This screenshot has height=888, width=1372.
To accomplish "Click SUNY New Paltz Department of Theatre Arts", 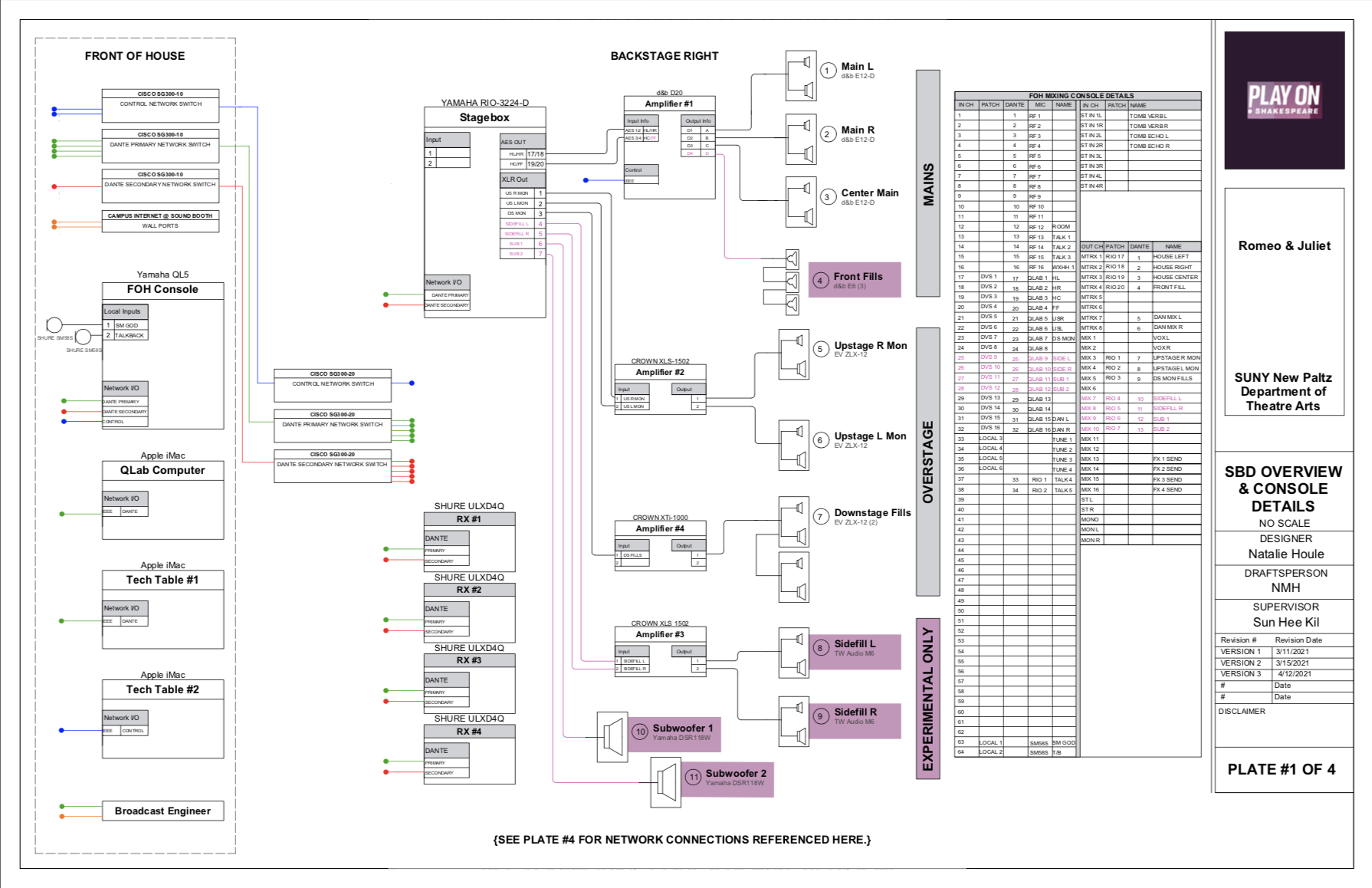I will [1283, 392].
